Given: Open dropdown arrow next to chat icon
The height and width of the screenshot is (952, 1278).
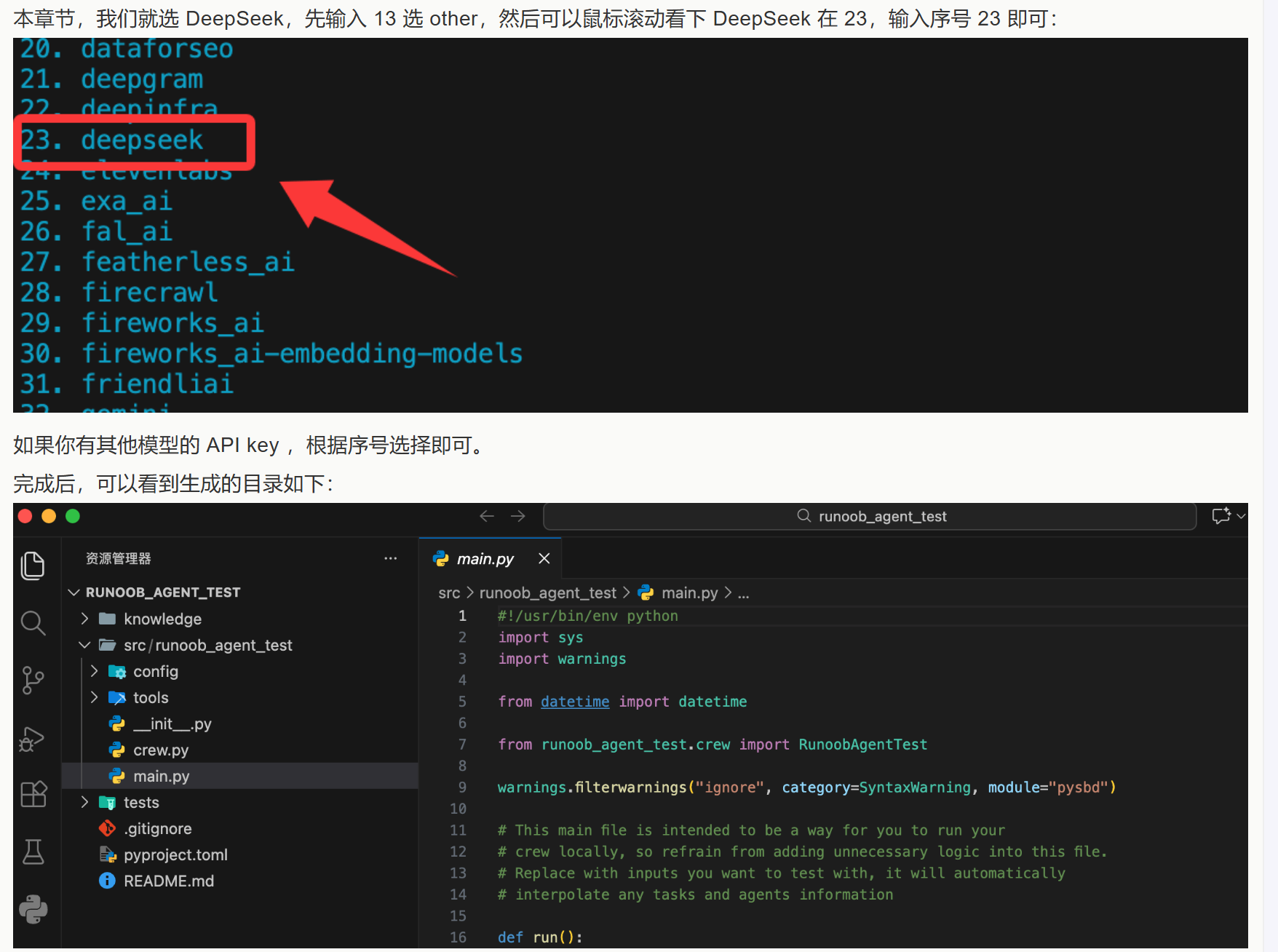Looking at the screenshot, I should [x=1241, y=516].
